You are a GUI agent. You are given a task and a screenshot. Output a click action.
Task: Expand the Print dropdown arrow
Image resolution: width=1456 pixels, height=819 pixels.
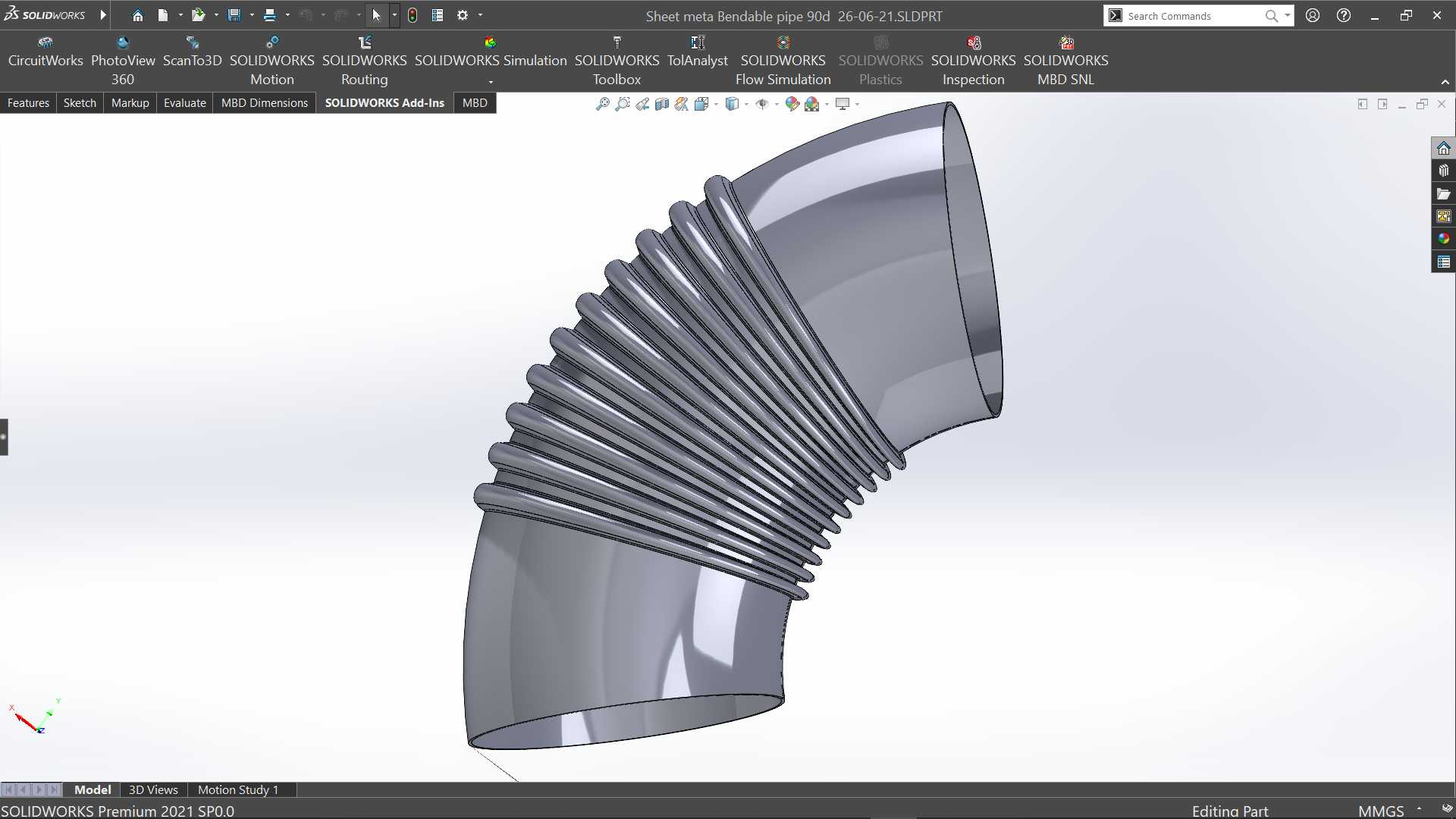pyautogui.click(x=287, y=15)
